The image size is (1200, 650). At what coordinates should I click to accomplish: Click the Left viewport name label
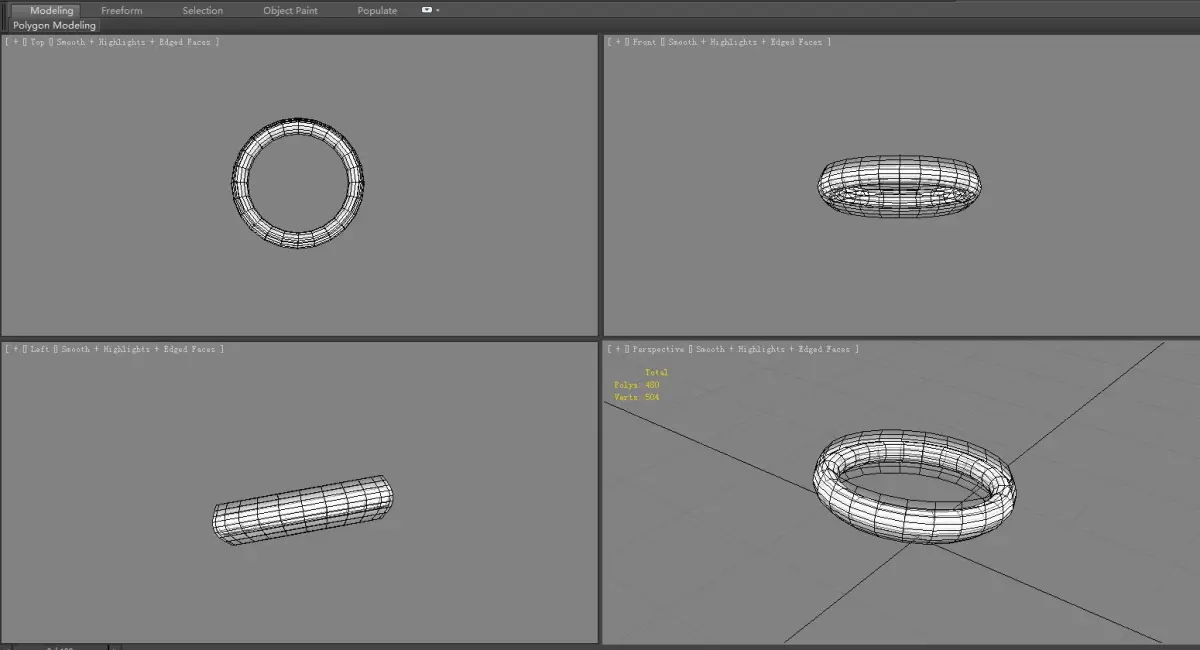(x=40, y=349)
